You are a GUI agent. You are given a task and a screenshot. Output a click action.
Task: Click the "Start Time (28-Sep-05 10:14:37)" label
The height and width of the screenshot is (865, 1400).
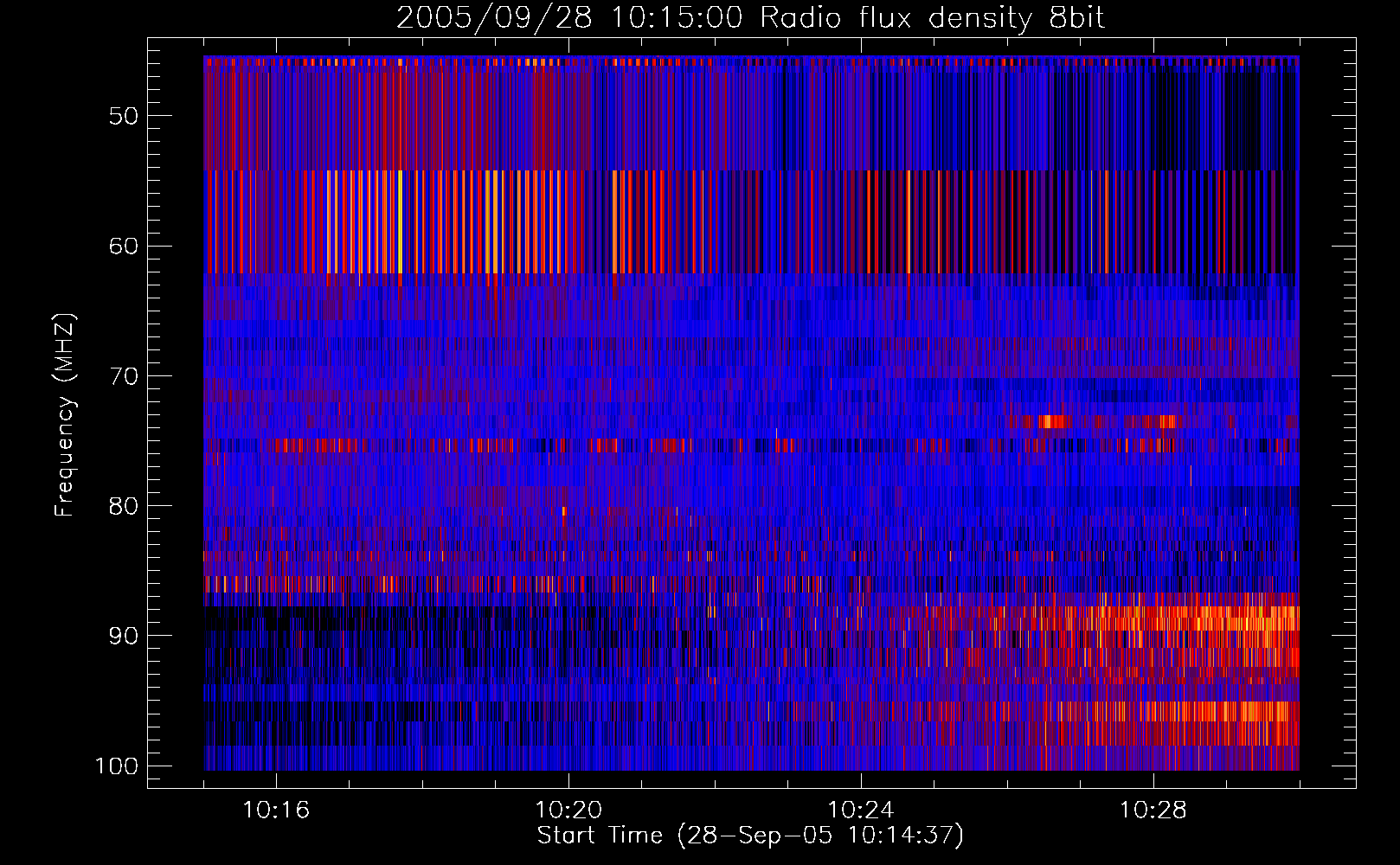click(x=750, y=836)
